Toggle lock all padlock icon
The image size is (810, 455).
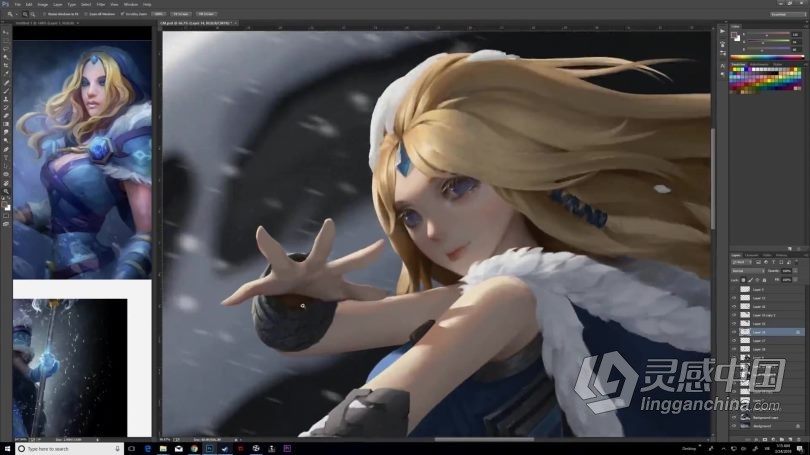pyautogui.click(x=765, y=280)
